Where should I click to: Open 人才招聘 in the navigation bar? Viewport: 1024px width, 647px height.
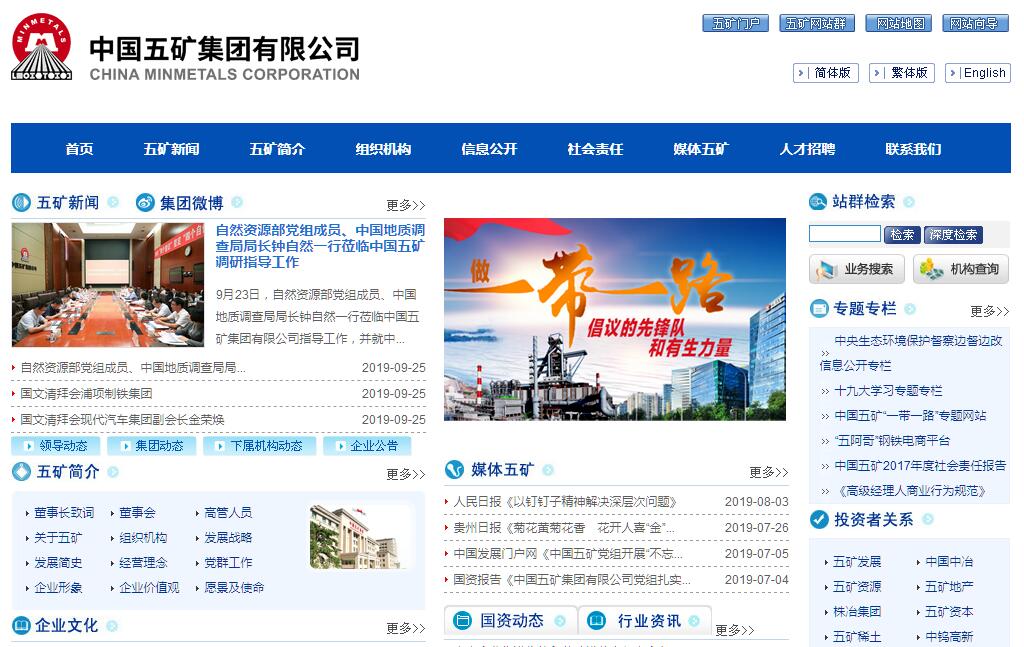[x=807, y=149]
